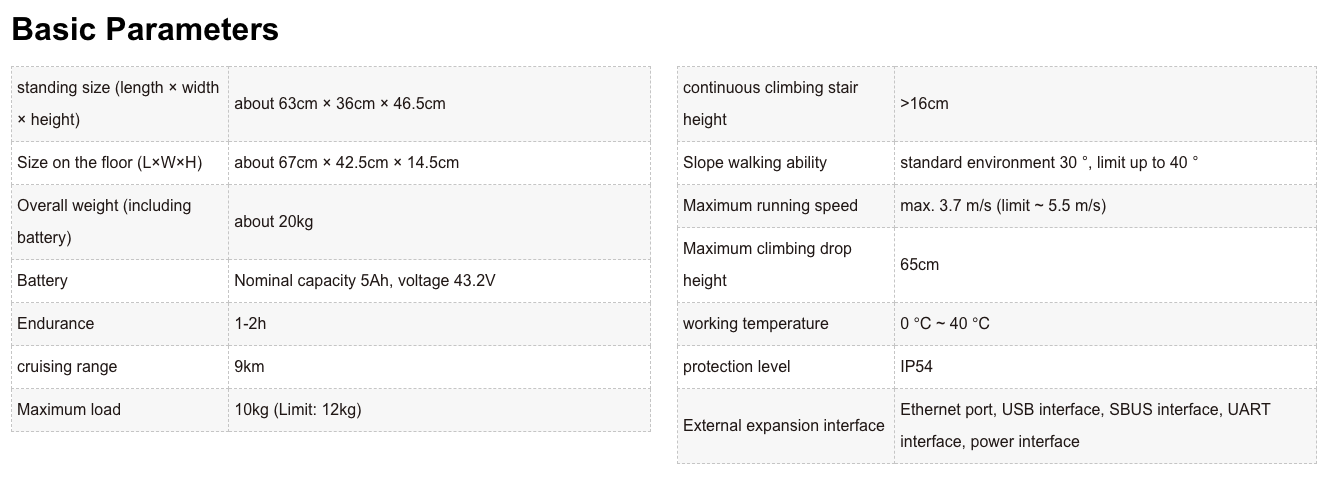Select the 9km cruising range value
The width and height of the screenshot is (1331, 478).
249,367
